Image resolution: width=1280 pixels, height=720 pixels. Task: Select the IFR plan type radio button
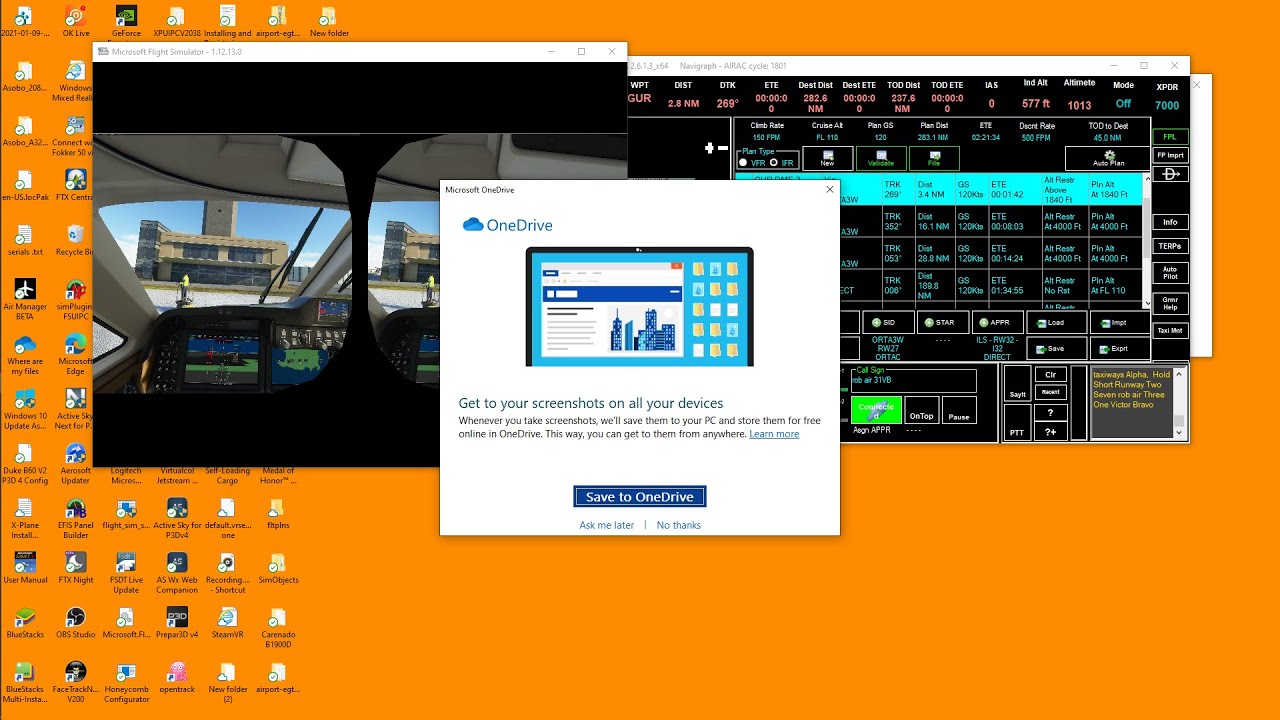click(774, 162)
